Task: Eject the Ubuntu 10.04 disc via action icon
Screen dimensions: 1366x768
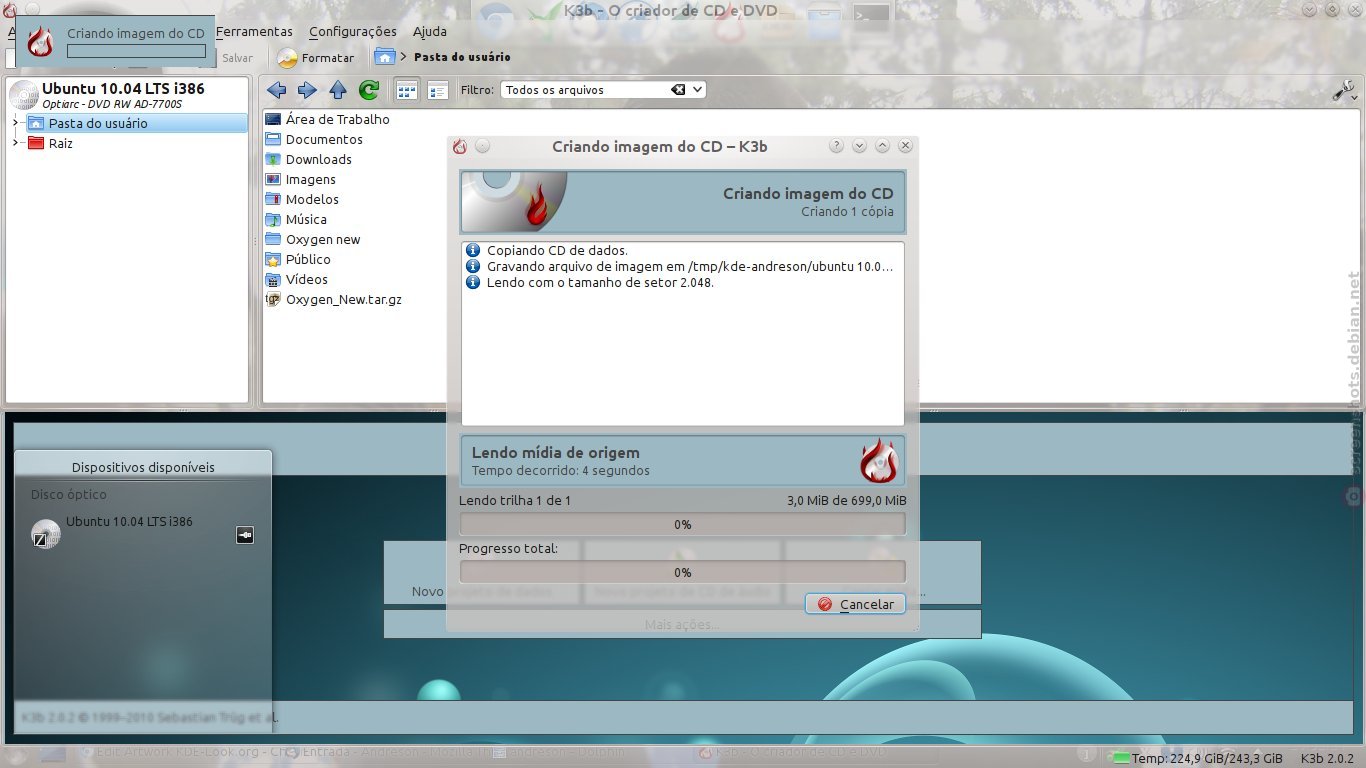Action: pos(245,535)
